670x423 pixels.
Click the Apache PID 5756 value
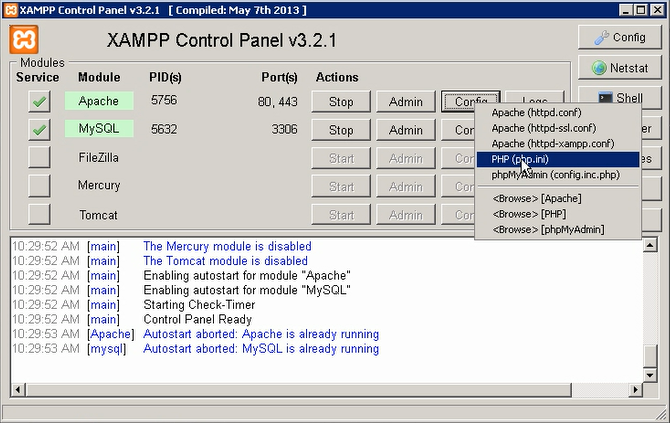(164, 100)
